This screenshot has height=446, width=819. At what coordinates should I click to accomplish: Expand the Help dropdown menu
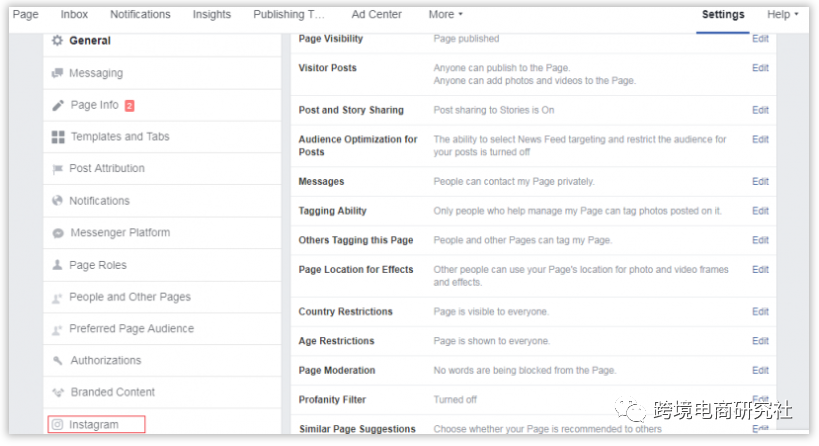tap(782, 15)
